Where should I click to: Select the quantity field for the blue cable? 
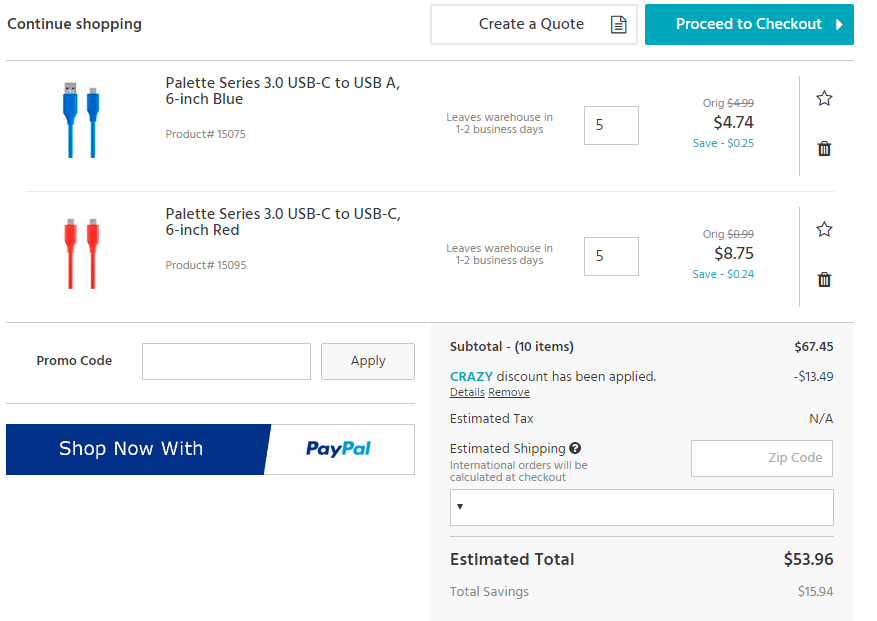611,125
